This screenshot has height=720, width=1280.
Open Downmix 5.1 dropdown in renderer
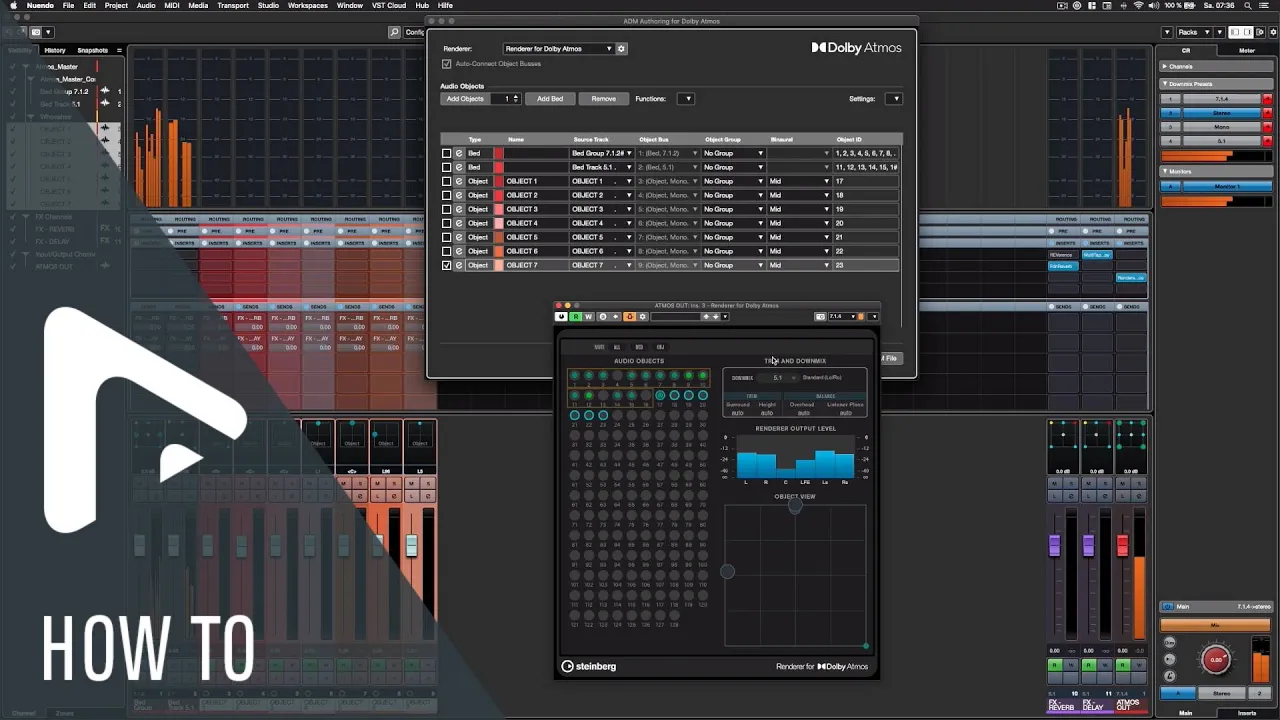click(x=778, y=377)
